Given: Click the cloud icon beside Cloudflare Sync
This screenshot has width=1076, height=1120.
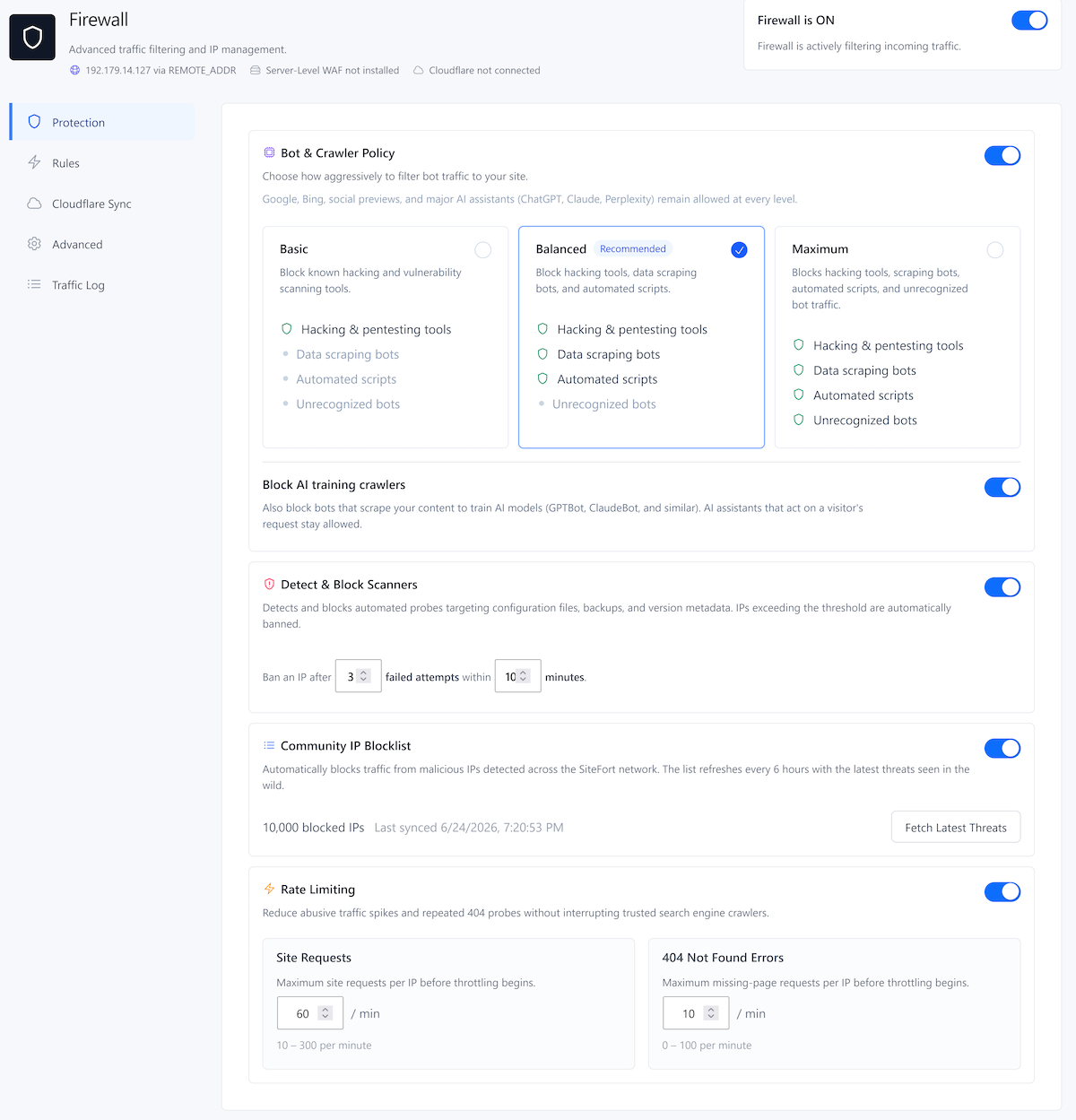Looking at the screenshot, I should [34, 204].
